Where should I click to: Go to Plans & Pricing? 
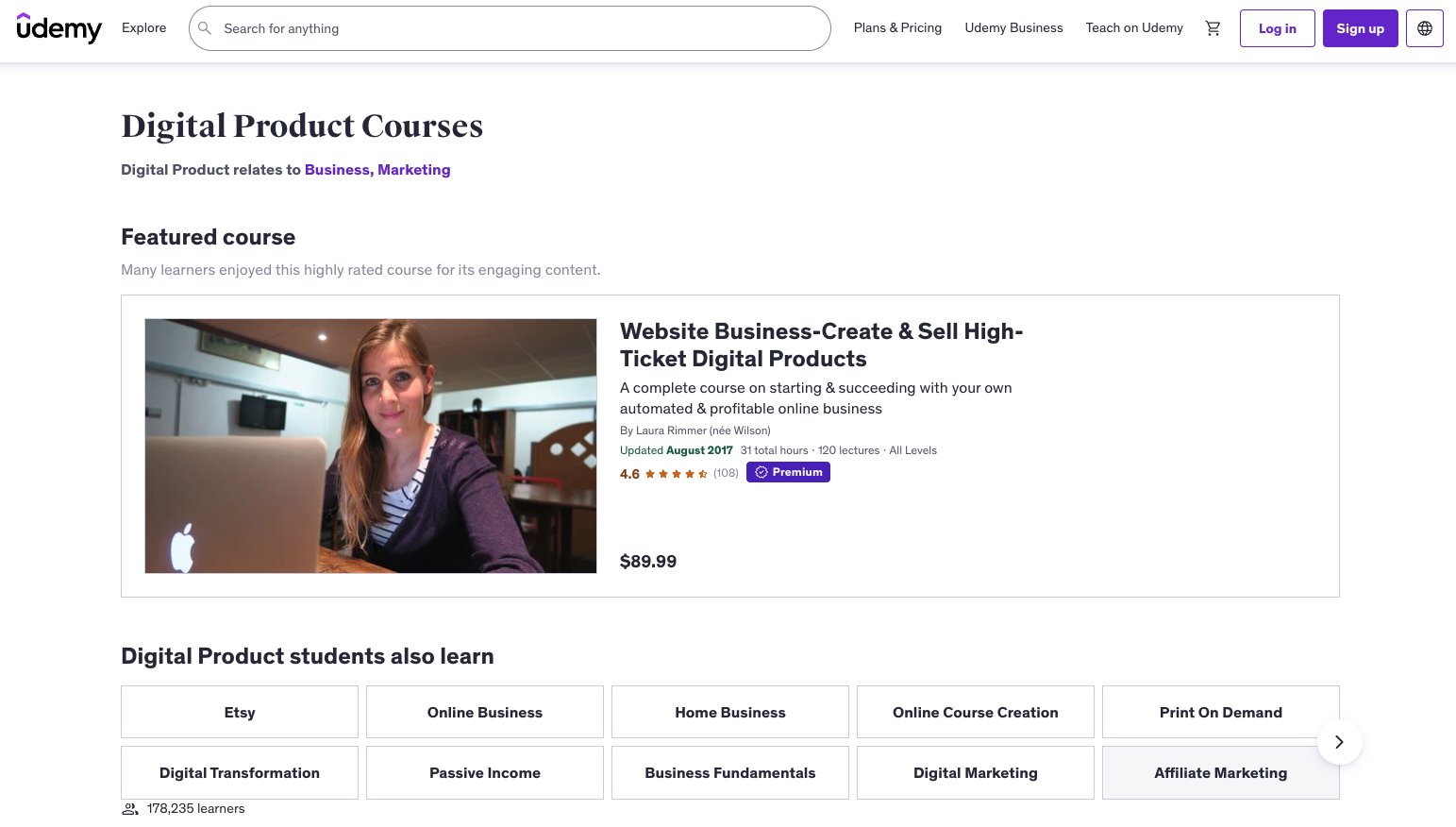point(897,28)
